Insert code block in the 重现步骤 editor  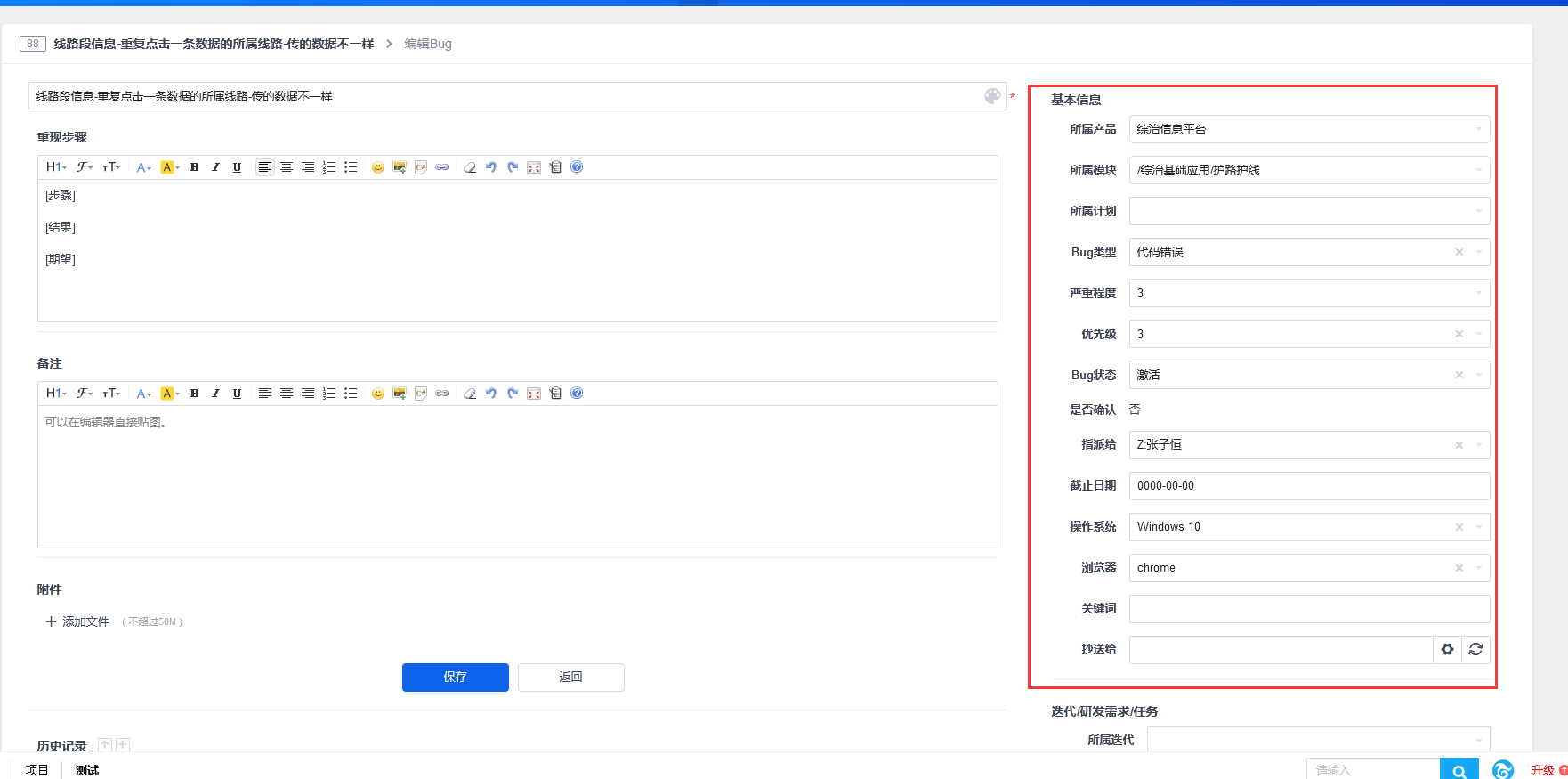click(421, 167)
